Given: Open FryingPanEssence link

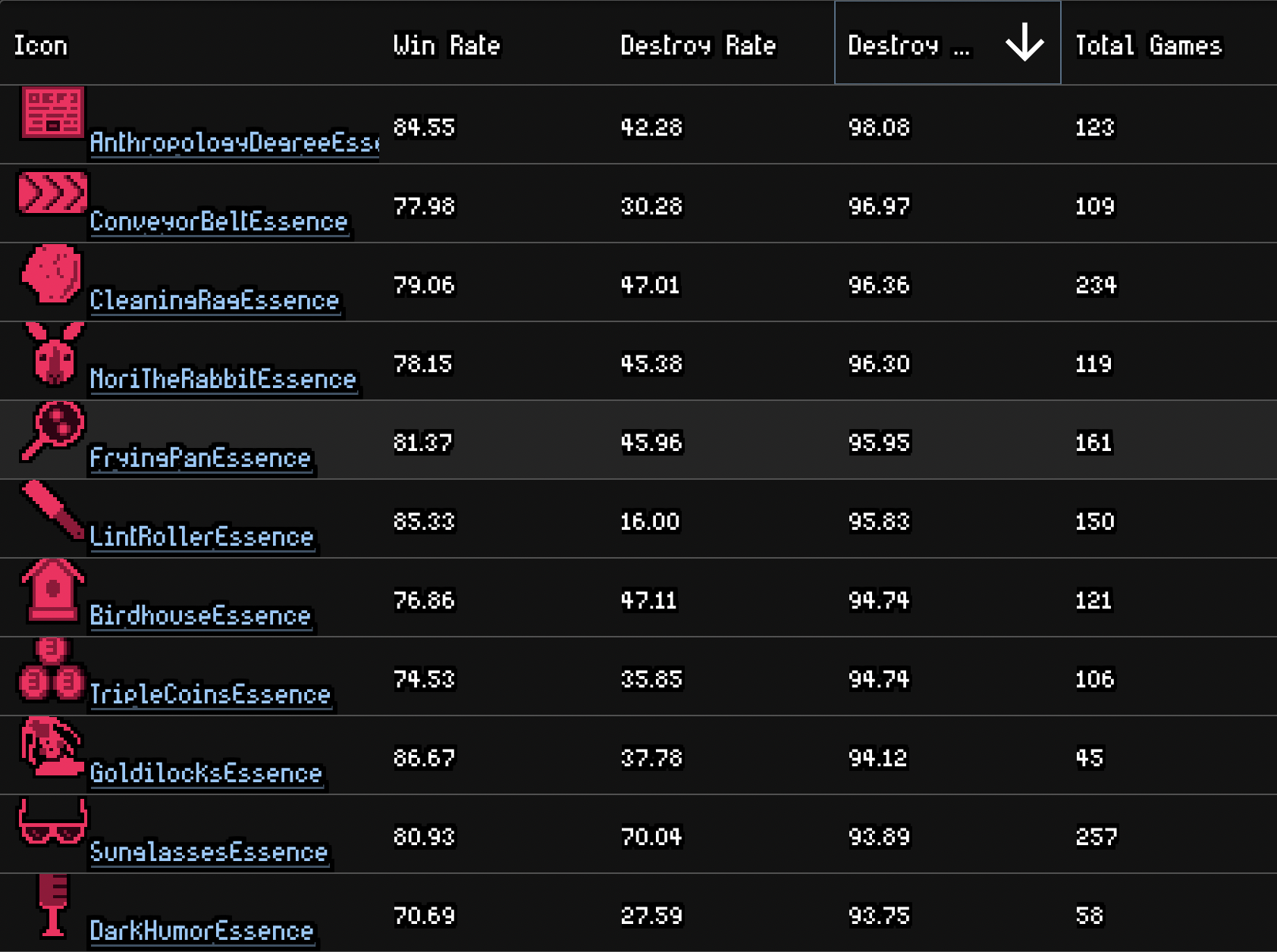Looking at the screenshot, I should click(x=201, y=458).
